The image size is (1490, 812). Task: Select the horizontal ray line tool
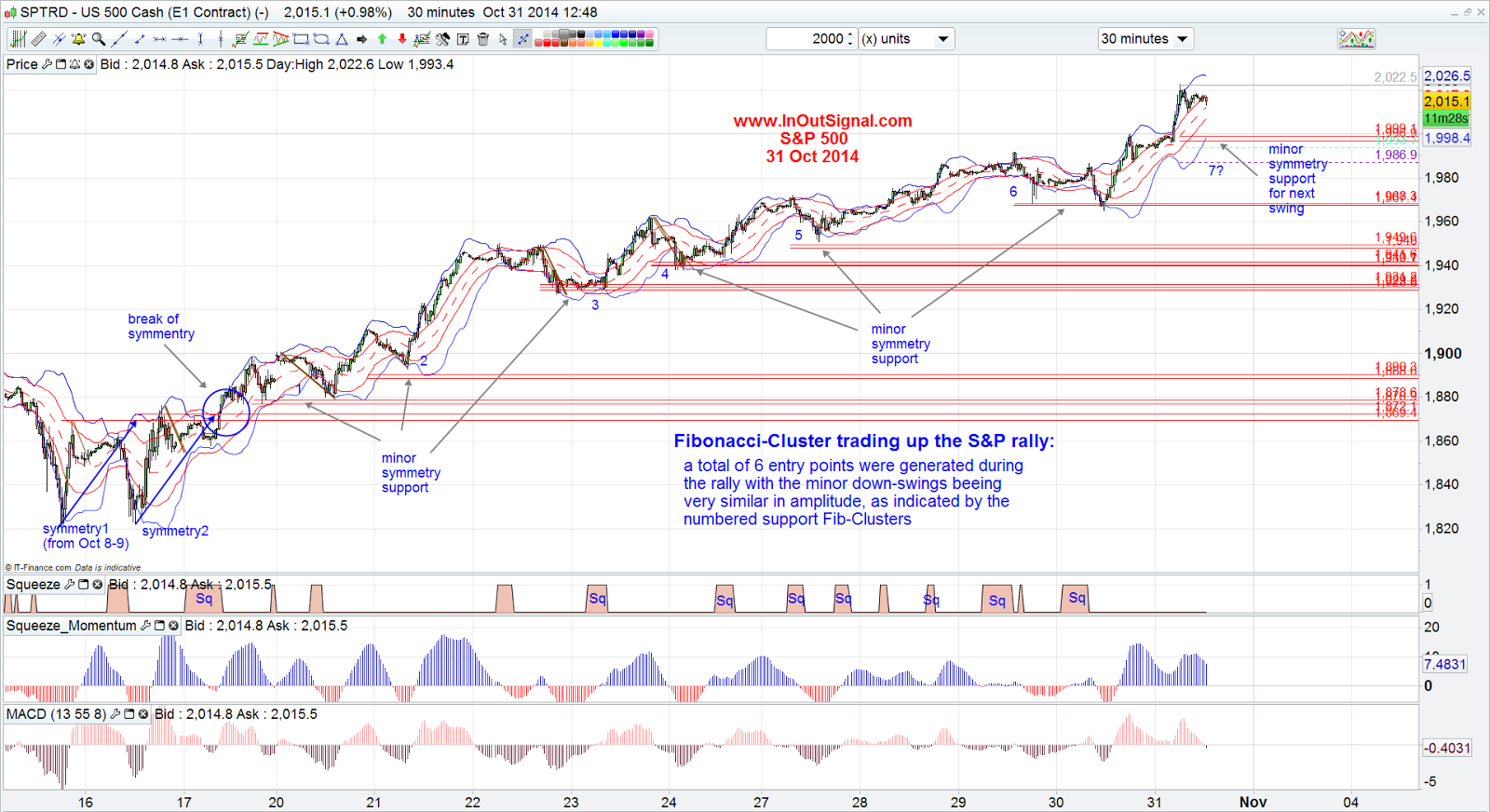(159, 39)
